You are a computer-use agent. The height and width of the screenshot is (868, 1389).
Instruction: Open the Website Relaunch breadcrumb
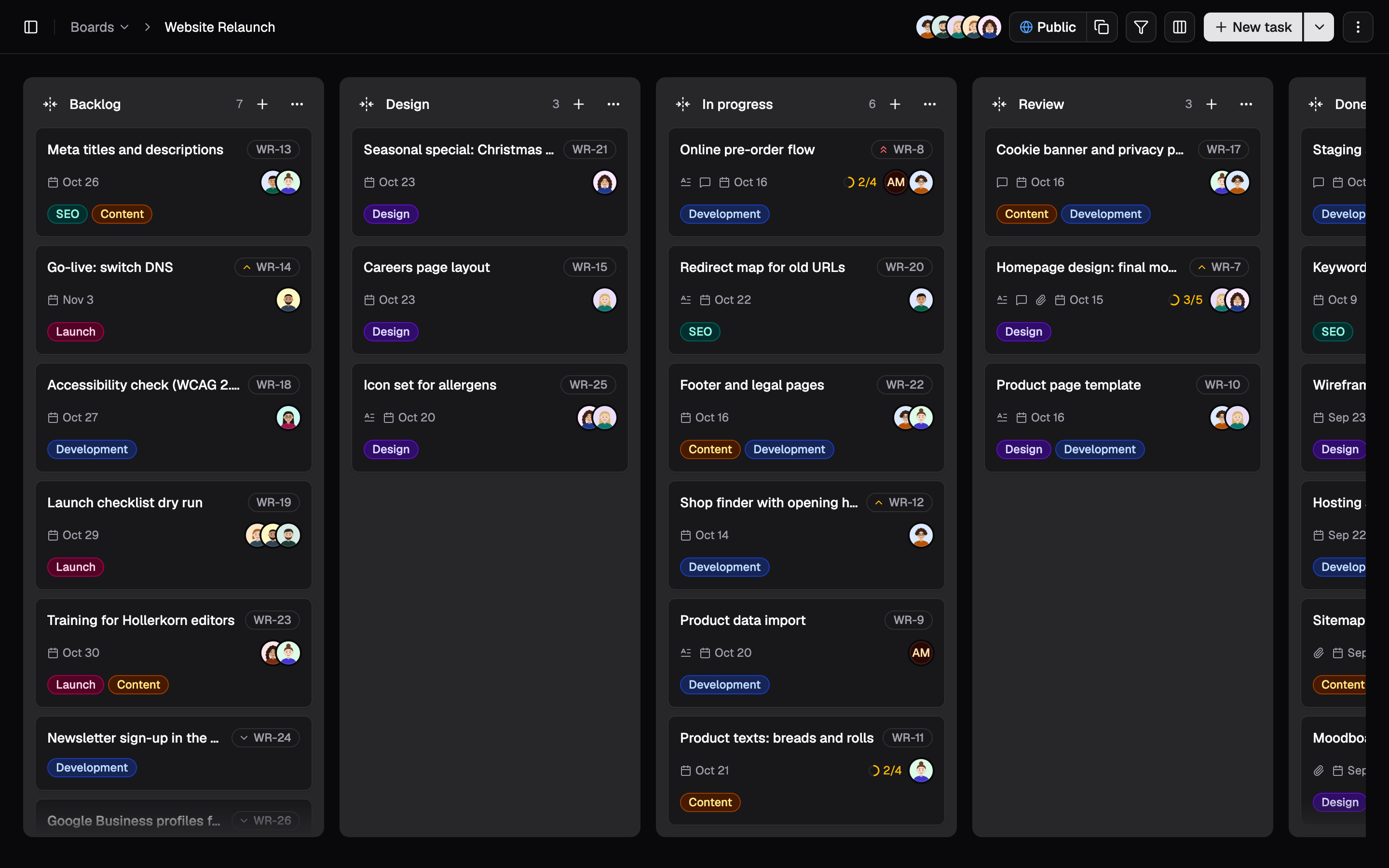click(x=220, y=27)
